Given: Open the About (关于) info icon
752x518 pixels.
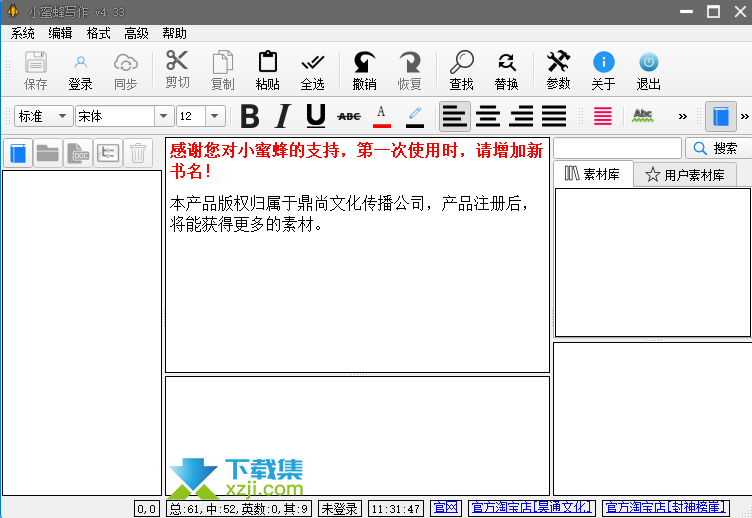Looking at the screenshot, I should 603,70.
